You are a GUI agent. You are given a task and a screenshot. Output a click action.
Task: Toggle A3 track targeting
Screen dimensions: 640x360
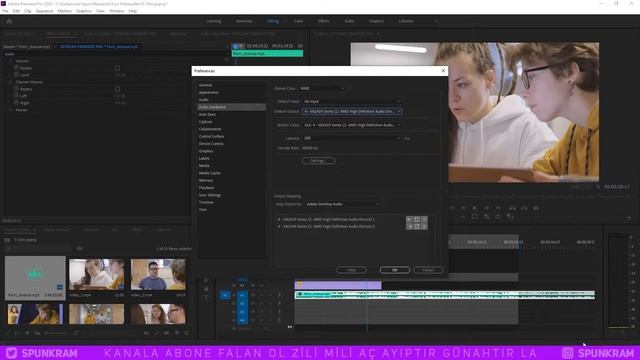pyautogui.click(x=242, y=312)
